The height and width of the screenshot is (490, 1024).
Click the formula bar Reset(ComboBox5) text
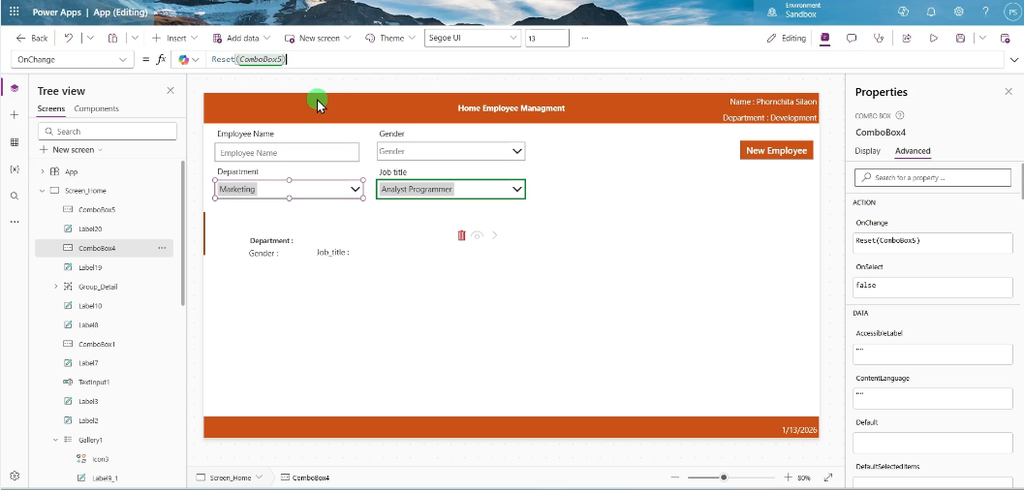point(248,59)
